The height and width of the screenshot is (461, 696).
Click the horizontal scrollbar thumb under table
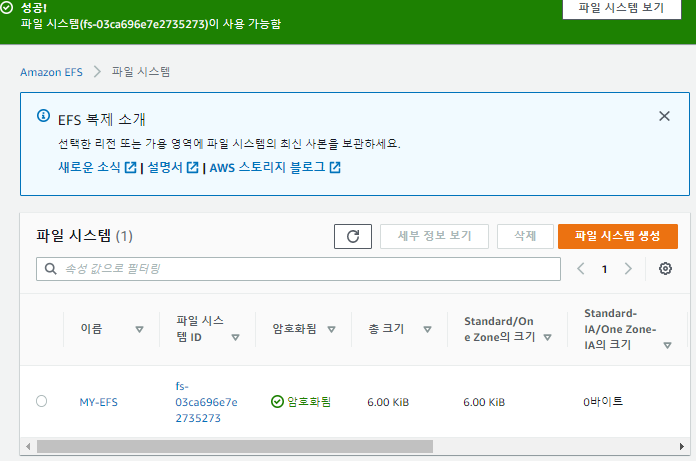coord(235,446)
